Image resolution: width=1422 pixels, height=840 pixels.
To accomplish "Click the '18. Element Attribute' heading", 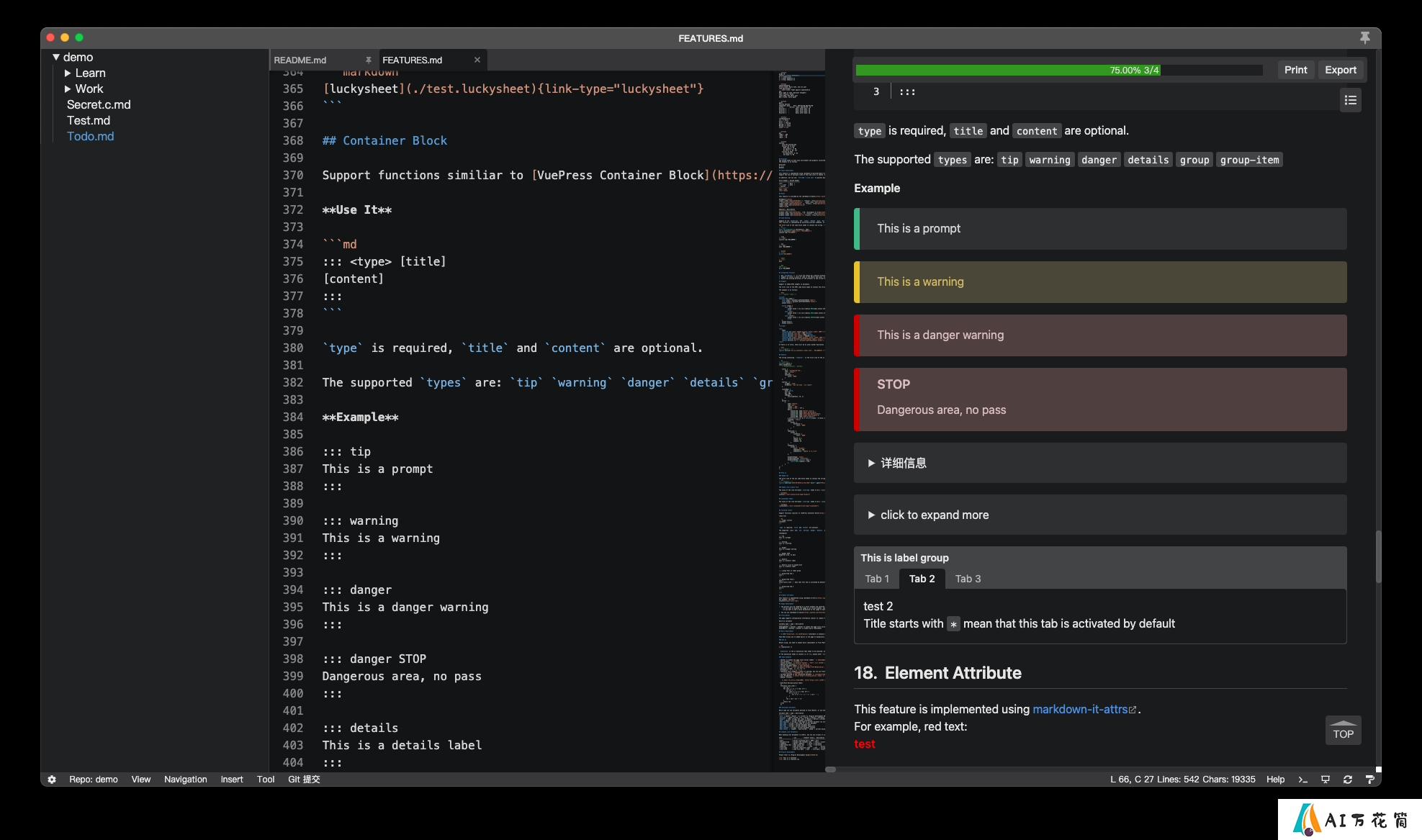I will [937, 673].
